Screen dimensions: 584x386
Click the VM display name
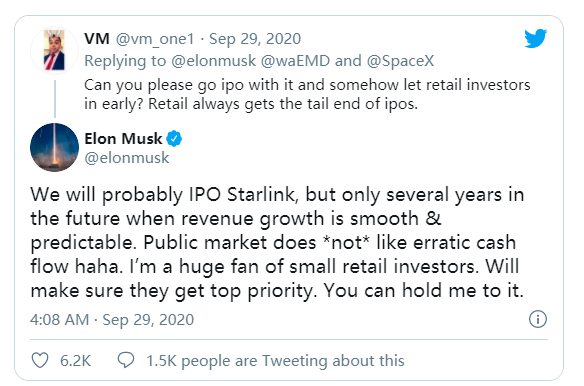pos(97,39)
